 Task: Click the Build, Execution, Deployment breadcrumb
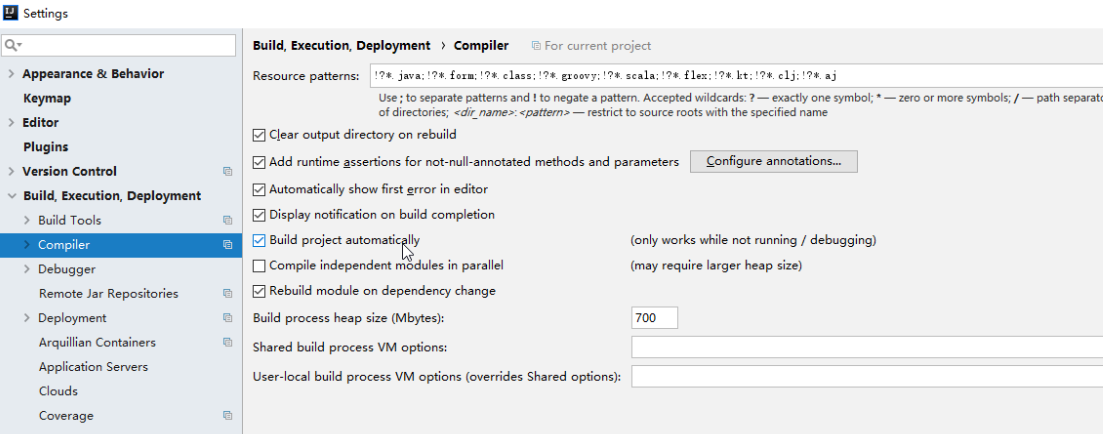pos(341,46)
